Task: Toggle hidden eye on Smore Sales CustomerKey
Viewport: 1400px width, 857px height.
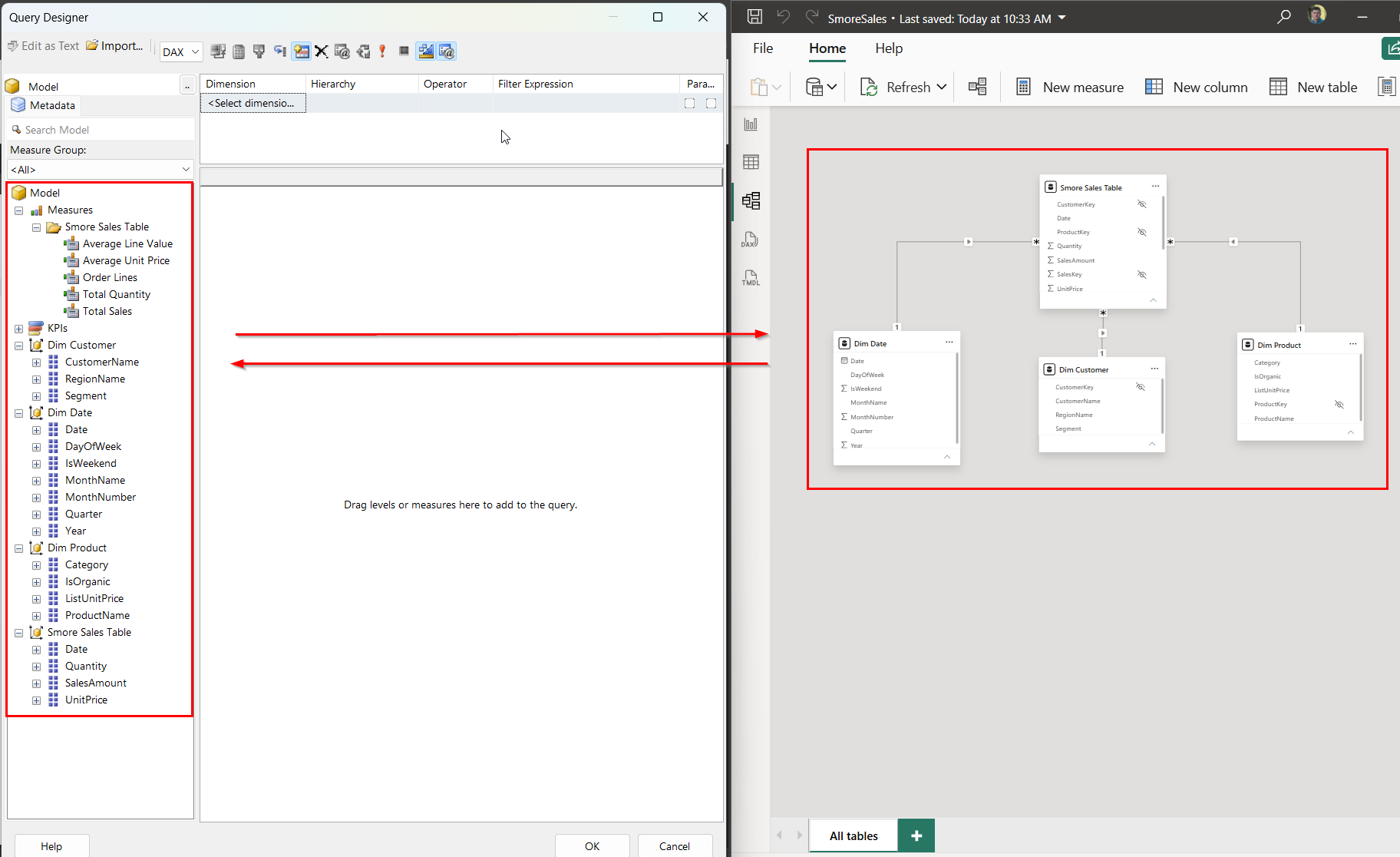Action: [1142, 204]
